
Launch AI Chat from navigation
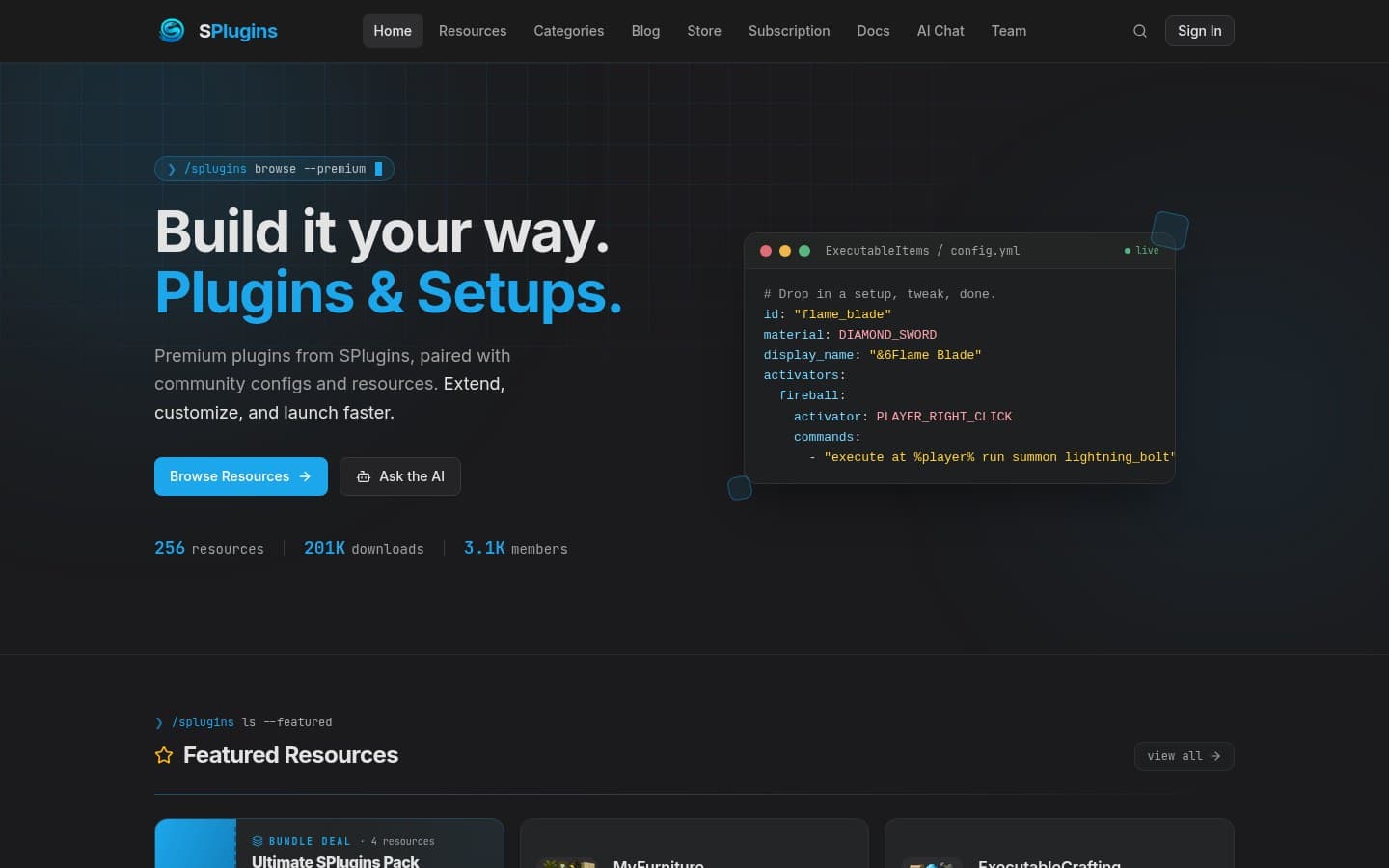click(940, 31)
